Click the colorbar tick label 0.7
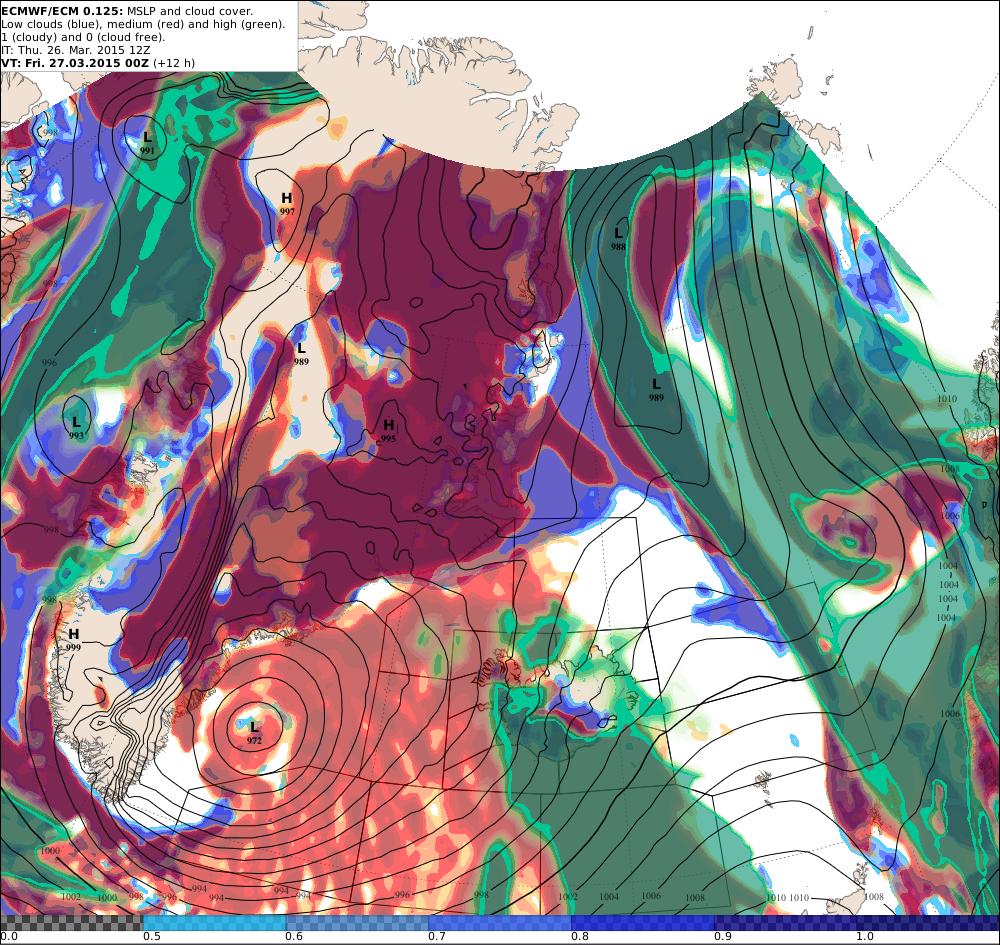 [x=437, y=937]
